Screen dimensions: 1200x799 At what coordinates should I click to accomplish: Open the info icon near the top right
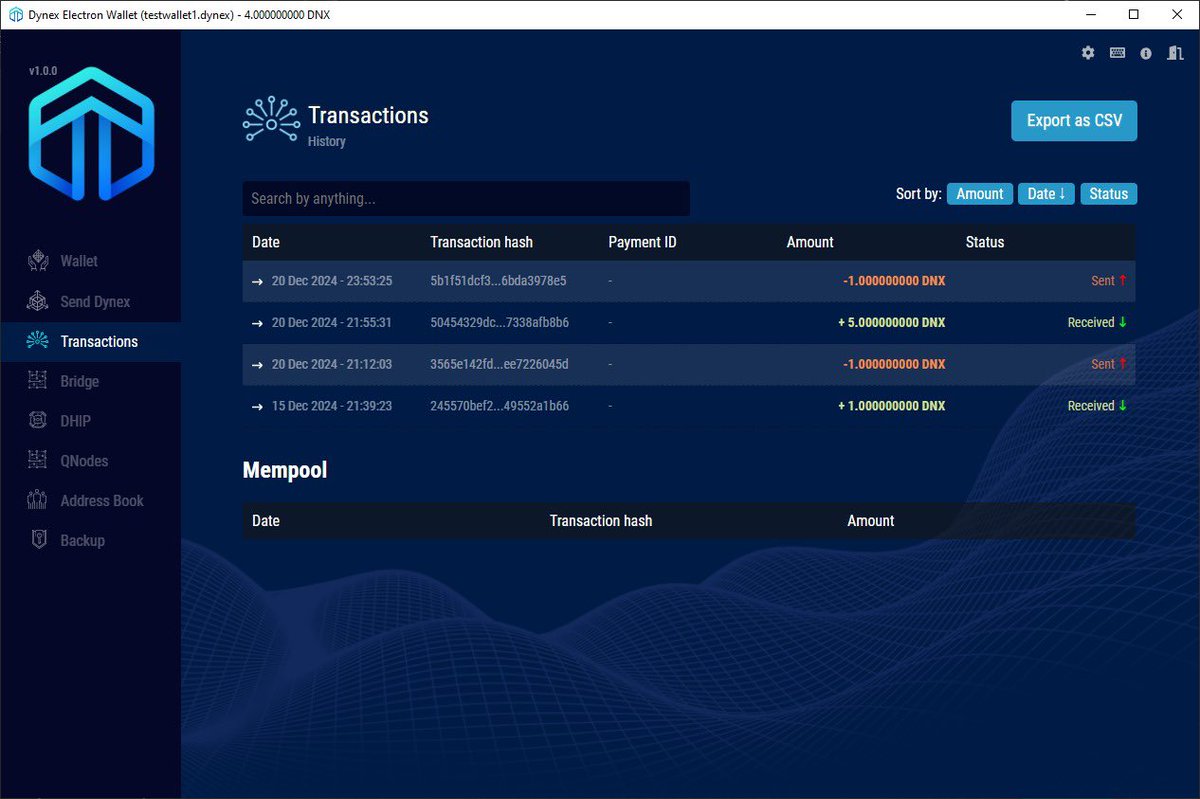[1146, 53]
